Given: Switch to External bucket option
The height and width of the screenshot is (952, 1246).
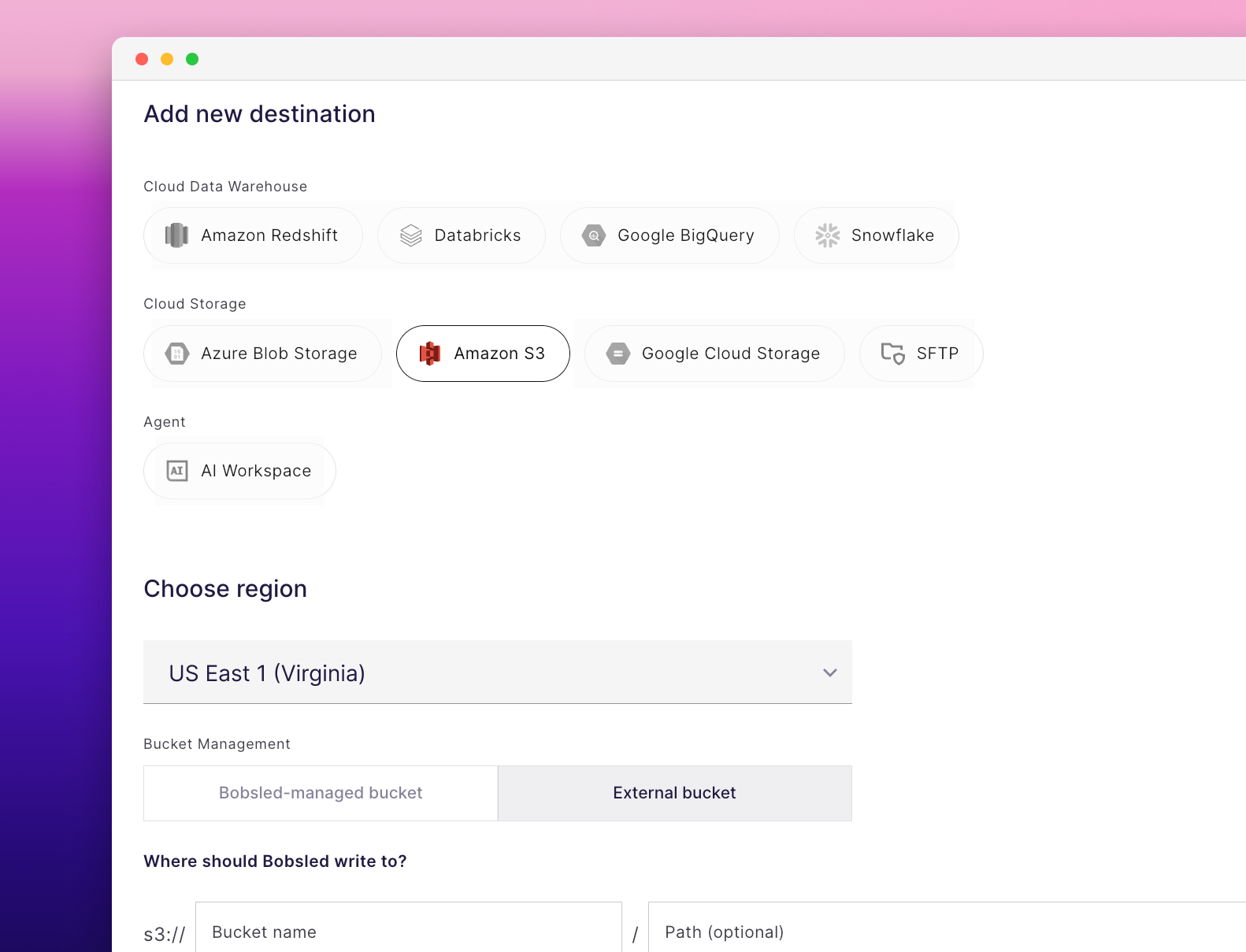Looking at the screenshot, I should click(x=675, y=793).
